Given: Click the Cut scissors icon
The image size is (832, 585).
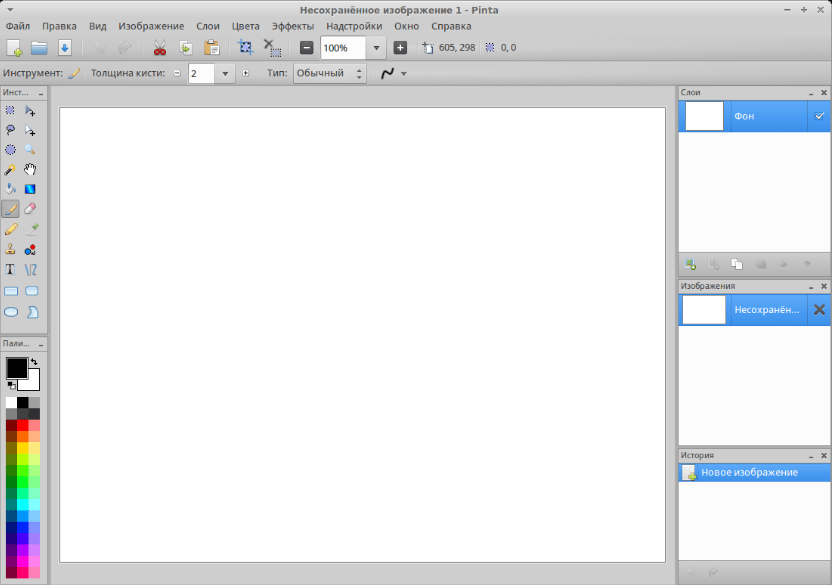Looking at the screenshot, I should (159, 47).
